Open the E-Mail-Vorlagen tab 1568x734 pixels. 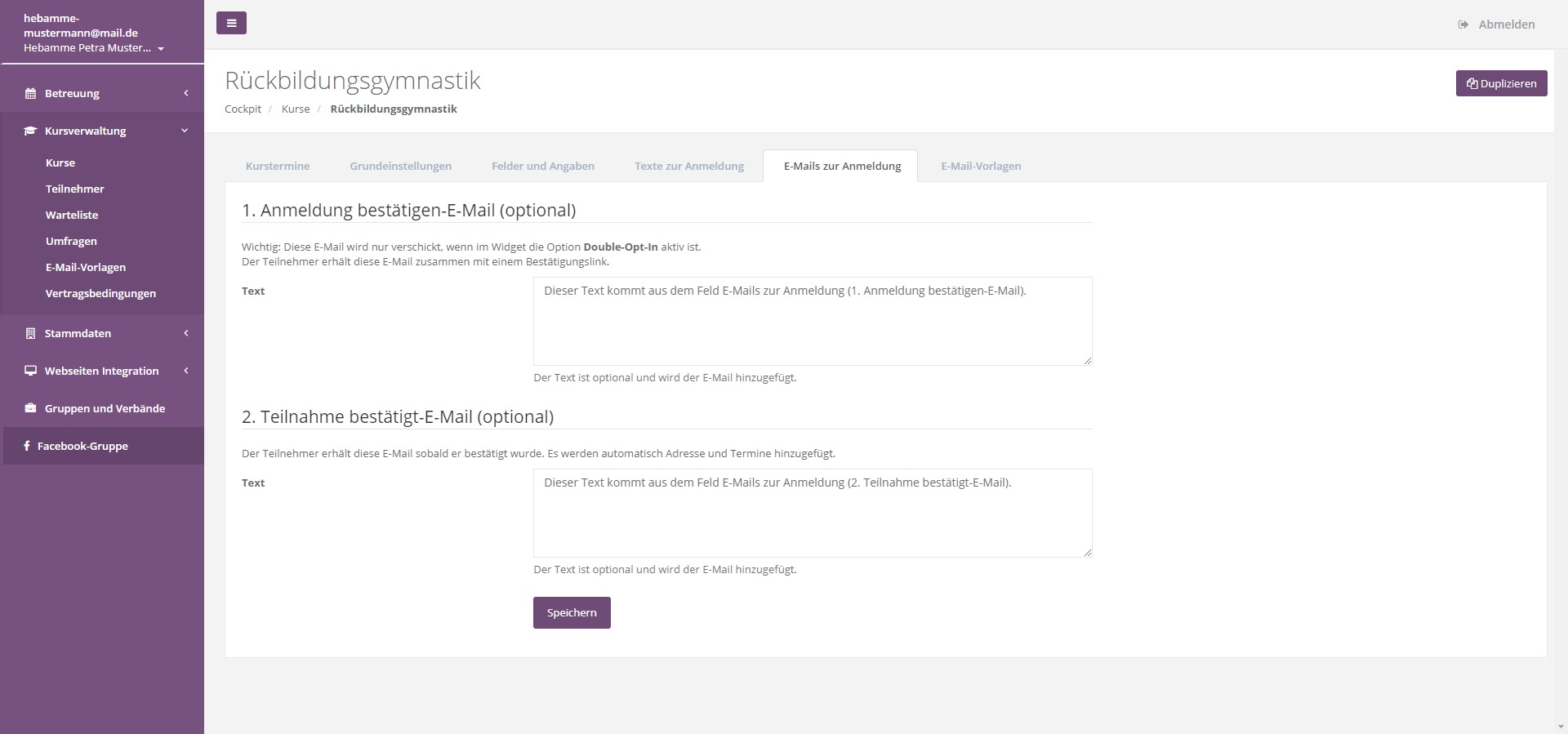tap(981, 166)
